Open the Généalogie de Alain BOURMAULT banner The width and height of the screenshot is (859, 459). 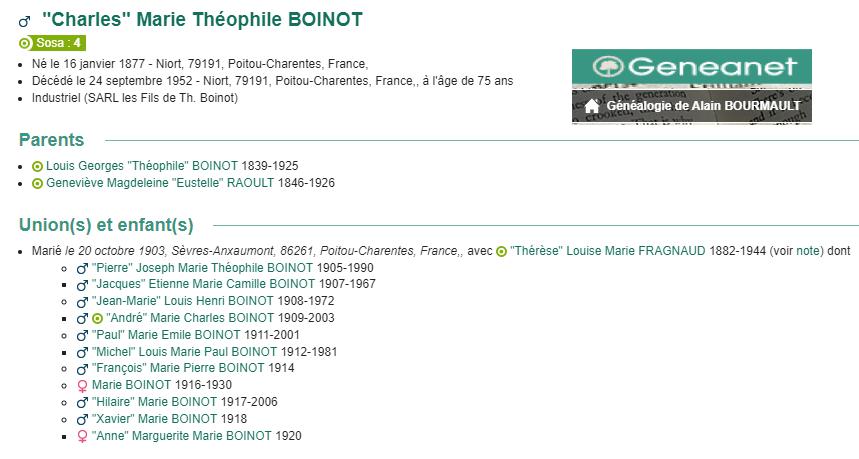coord(692,106)
